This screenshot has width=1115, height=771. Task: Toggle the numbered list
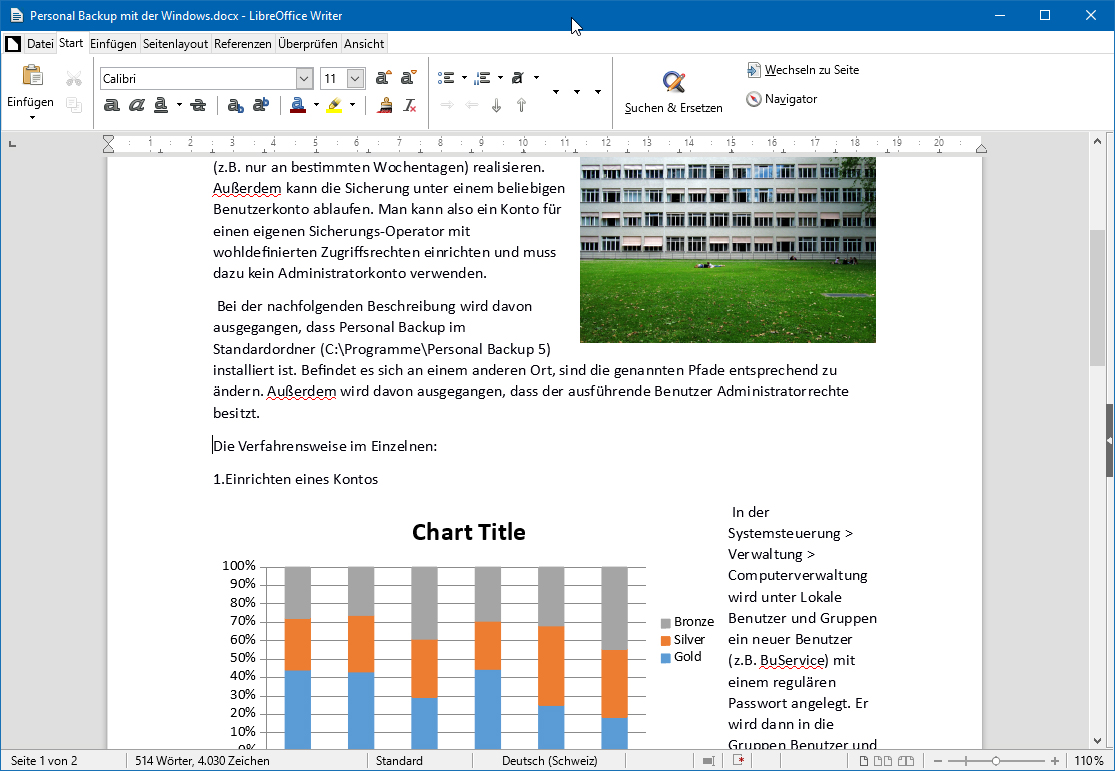pyautogui.click(x=483, y=78)
